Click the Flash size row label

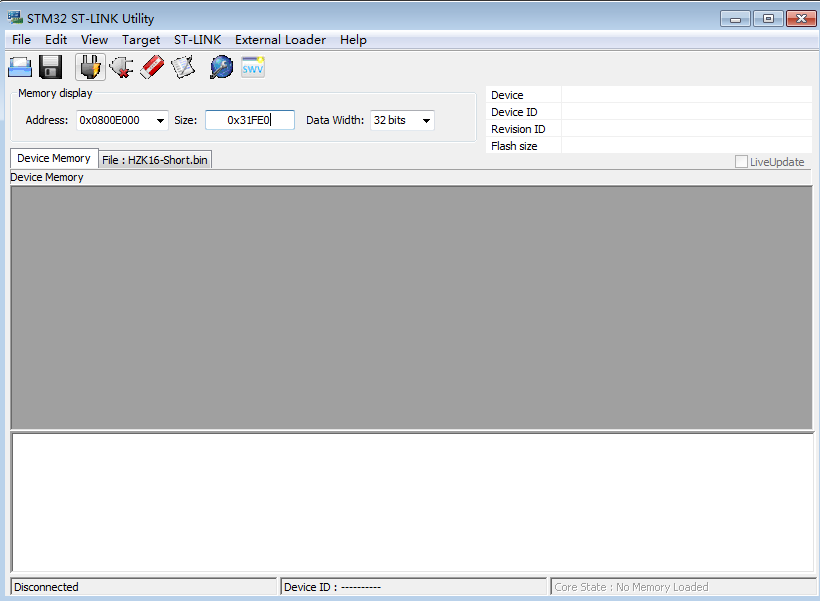tap(514, 146)
